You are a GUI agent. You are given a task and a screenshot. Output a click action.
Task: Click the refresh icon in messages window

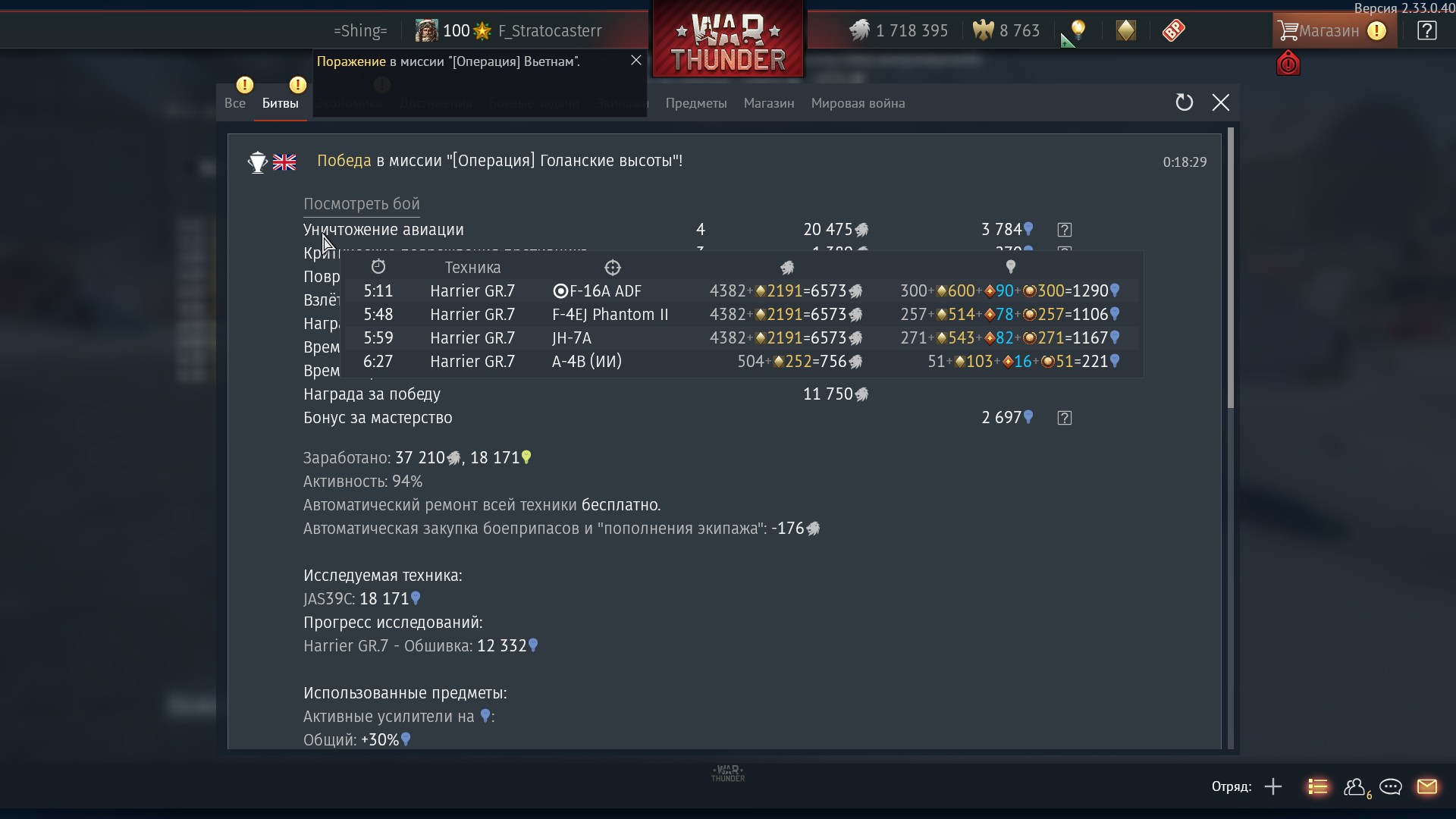click(x=1184, y=102)
